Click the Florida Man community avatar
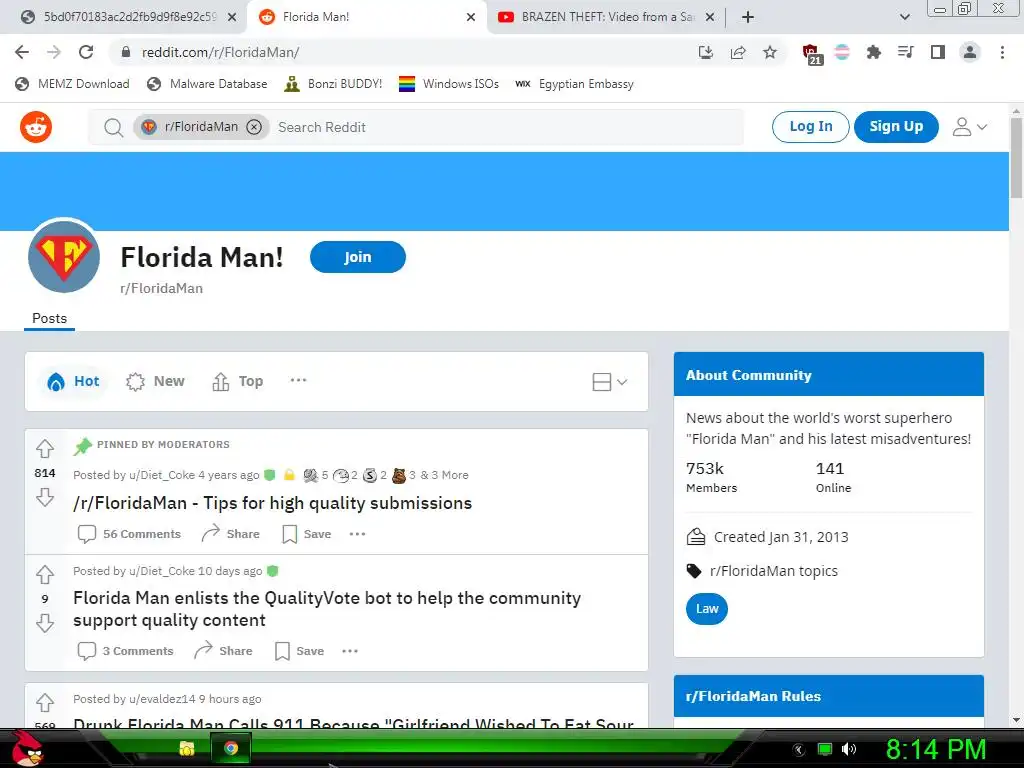Screen dimensions: 1024x768 [64, 257]
